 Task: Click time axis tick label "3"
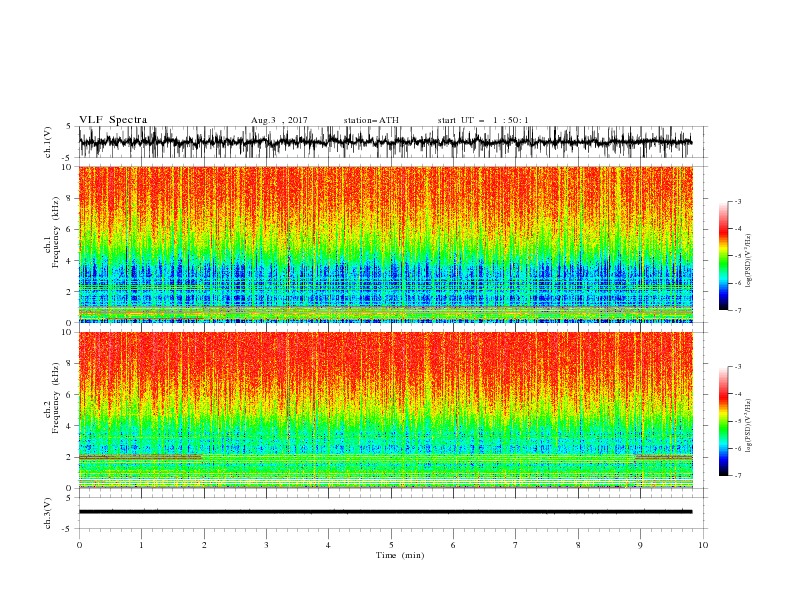tap(266, 545)
